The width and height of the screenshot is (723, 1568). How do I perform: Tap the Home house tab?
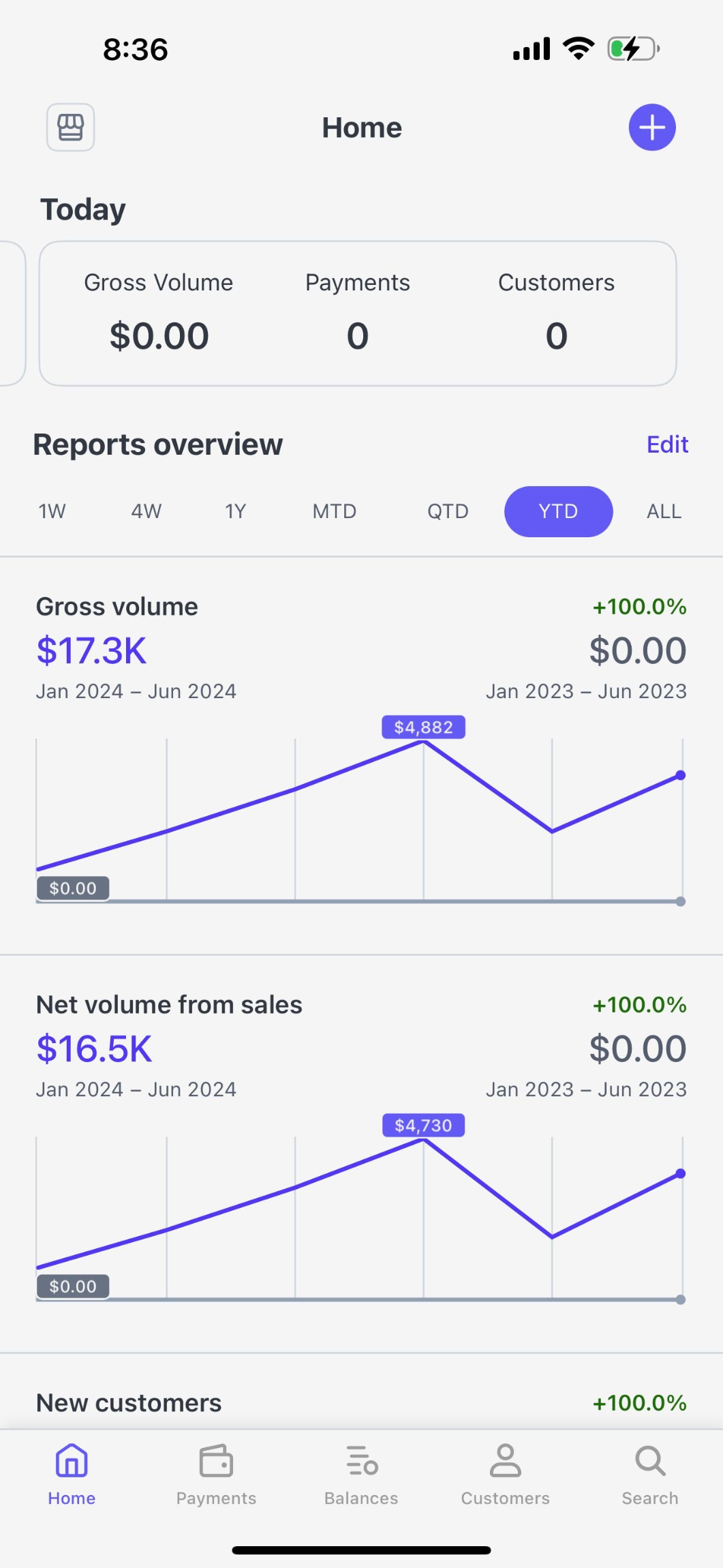72,1475
